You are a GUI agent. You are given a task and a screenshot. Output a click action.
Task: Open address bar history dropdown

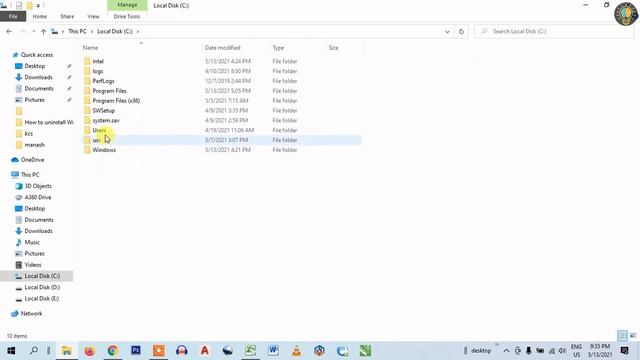[447, 31]
